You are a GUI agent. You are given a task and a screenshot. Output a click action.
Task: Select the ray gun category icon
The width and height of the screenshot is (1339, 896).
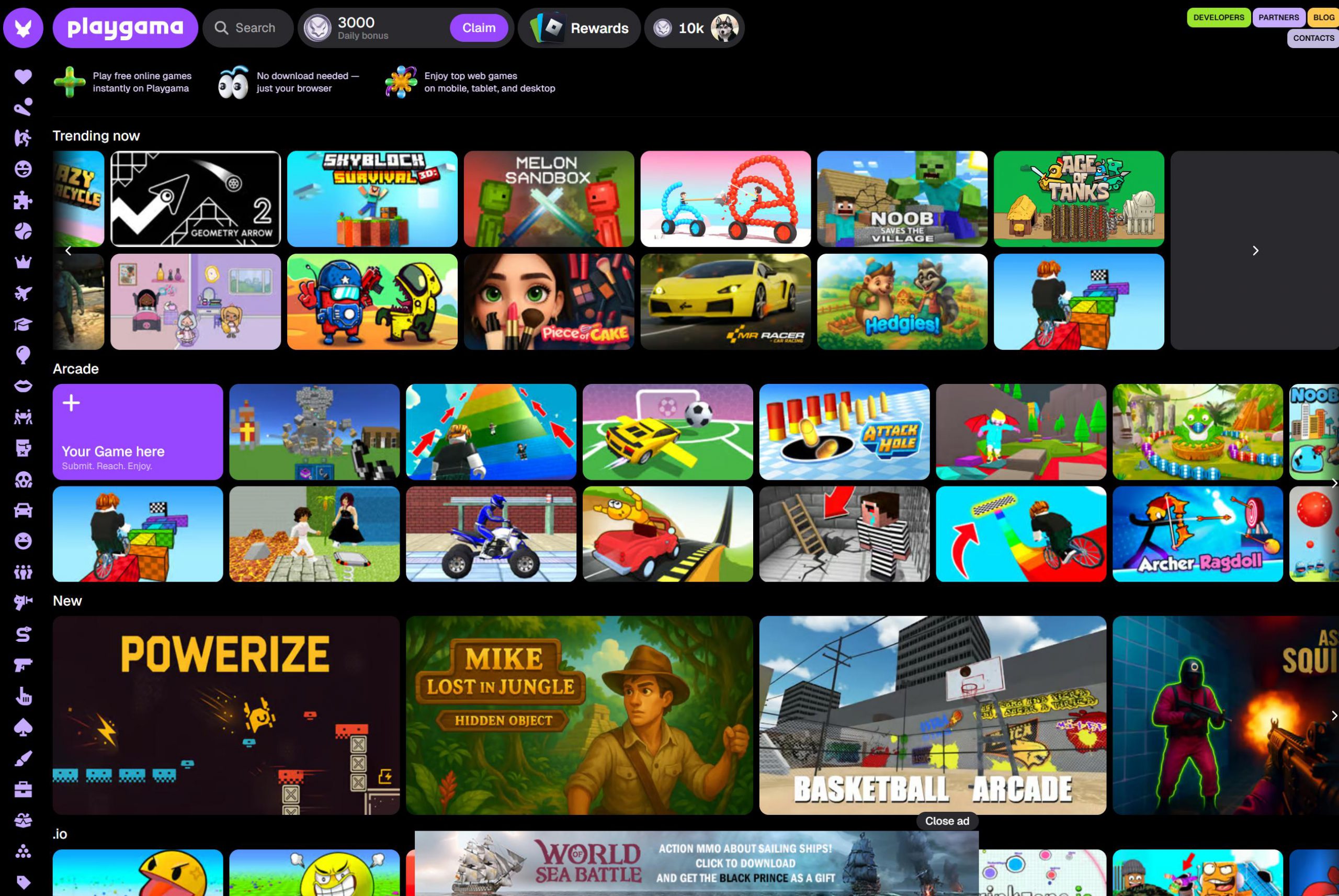tap(23, 603)
